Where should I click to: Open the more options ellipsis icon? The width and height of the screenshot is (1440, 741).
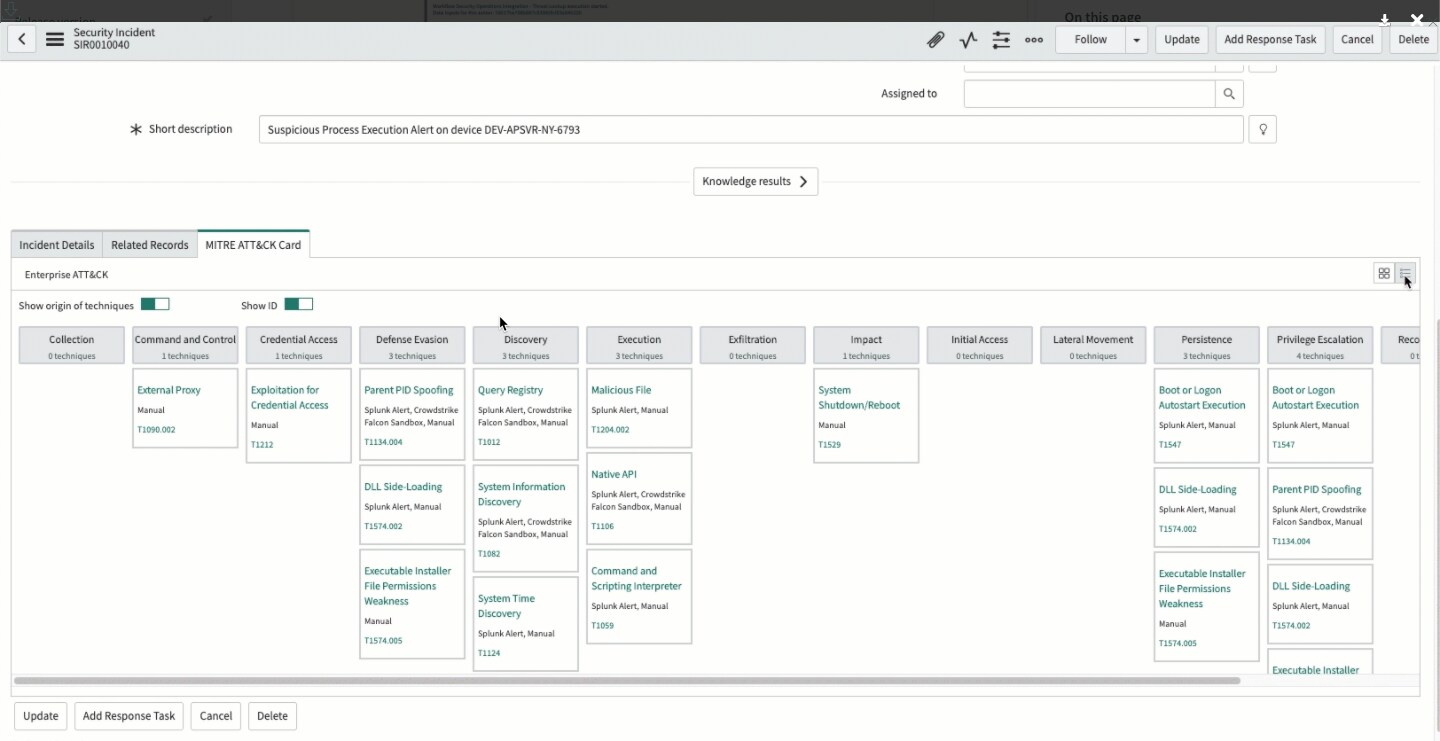tap(1034, 39)
